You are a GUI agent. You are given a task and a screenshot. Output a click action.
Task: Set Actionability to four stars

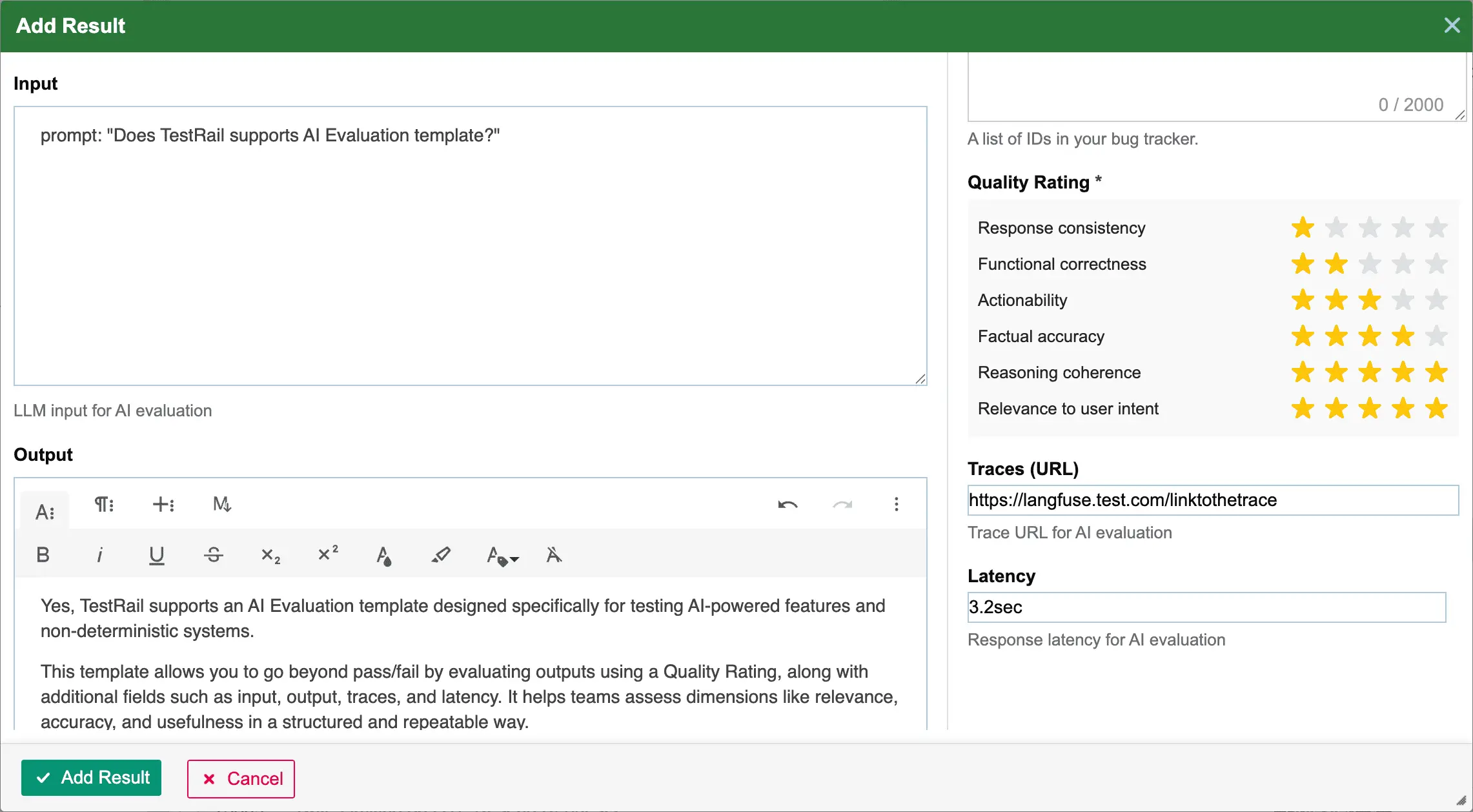point(1403,299)
